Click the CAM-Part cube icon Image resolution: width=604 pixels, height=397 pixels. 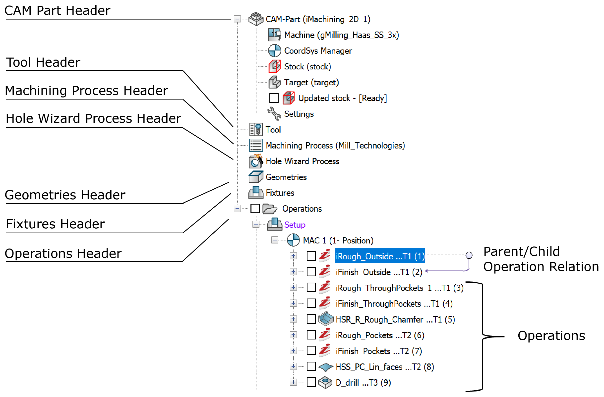point(255,18)
